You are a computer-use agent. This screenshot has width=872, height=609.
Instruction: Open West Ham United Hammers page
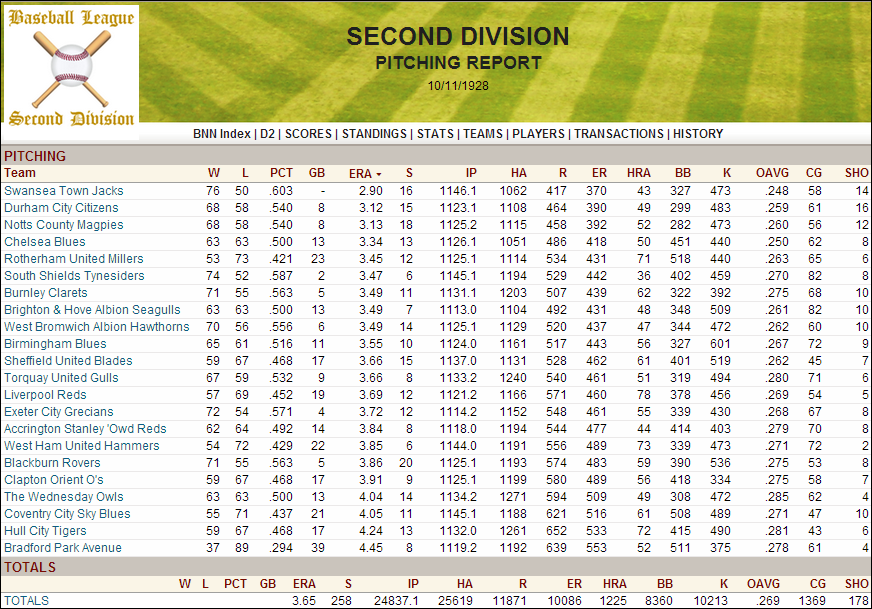[82, 446]
